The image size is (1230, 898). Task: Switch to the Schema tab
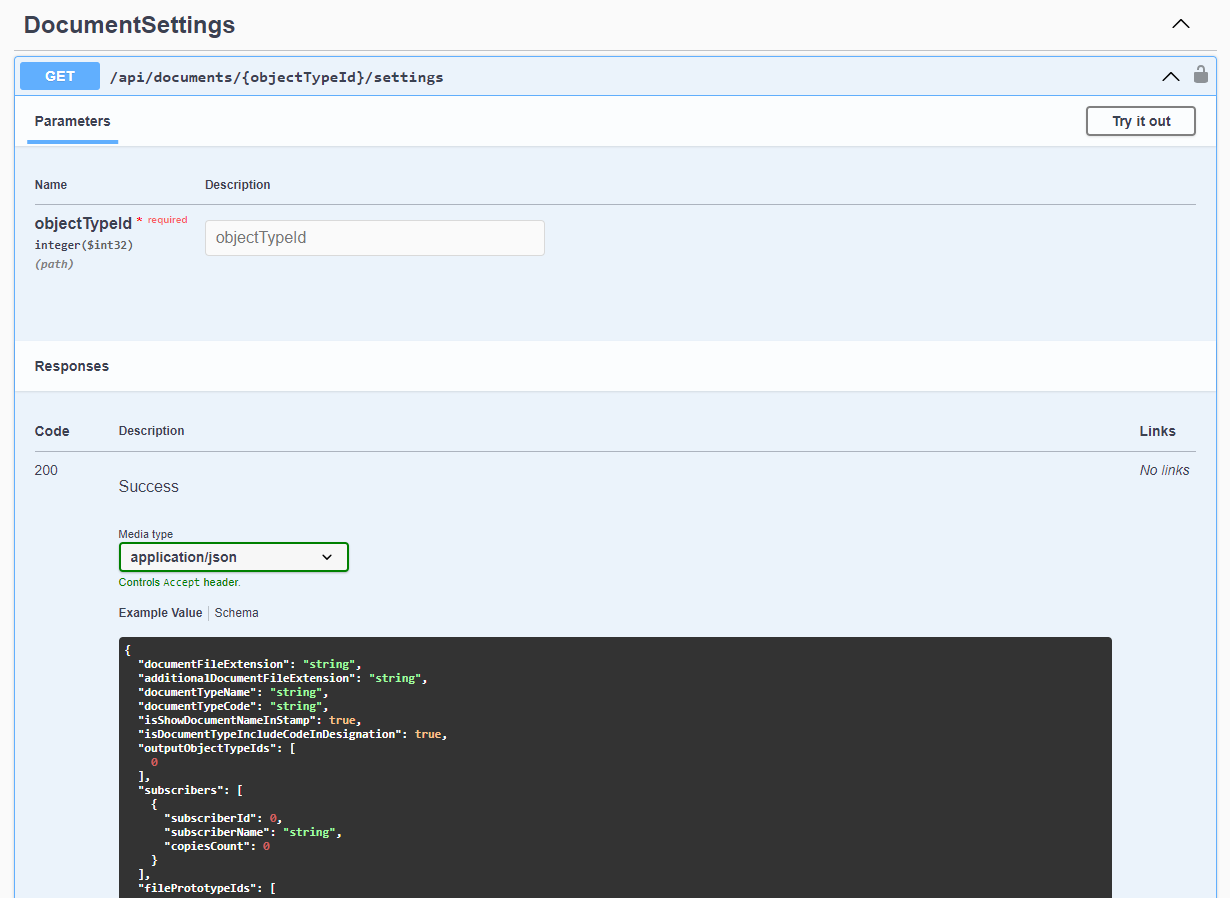tap(236, 613)
